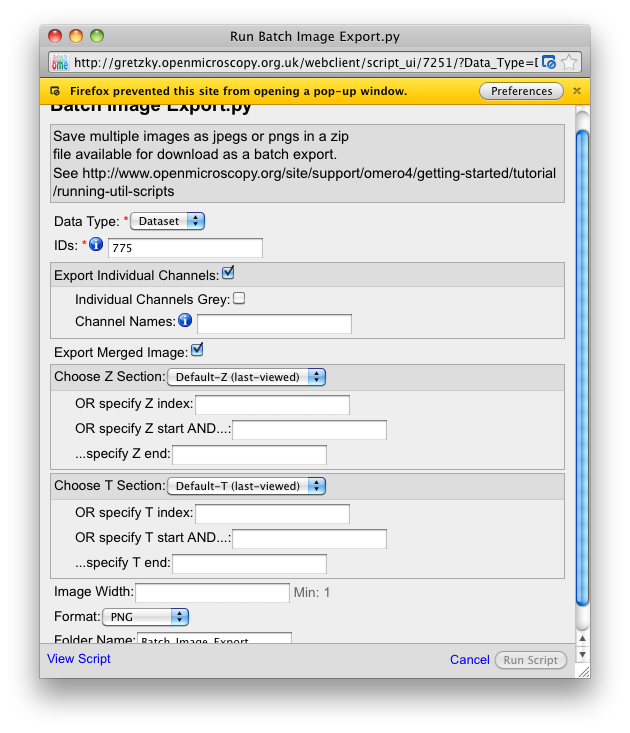Click the info icon next to IDs

point(96,244)
